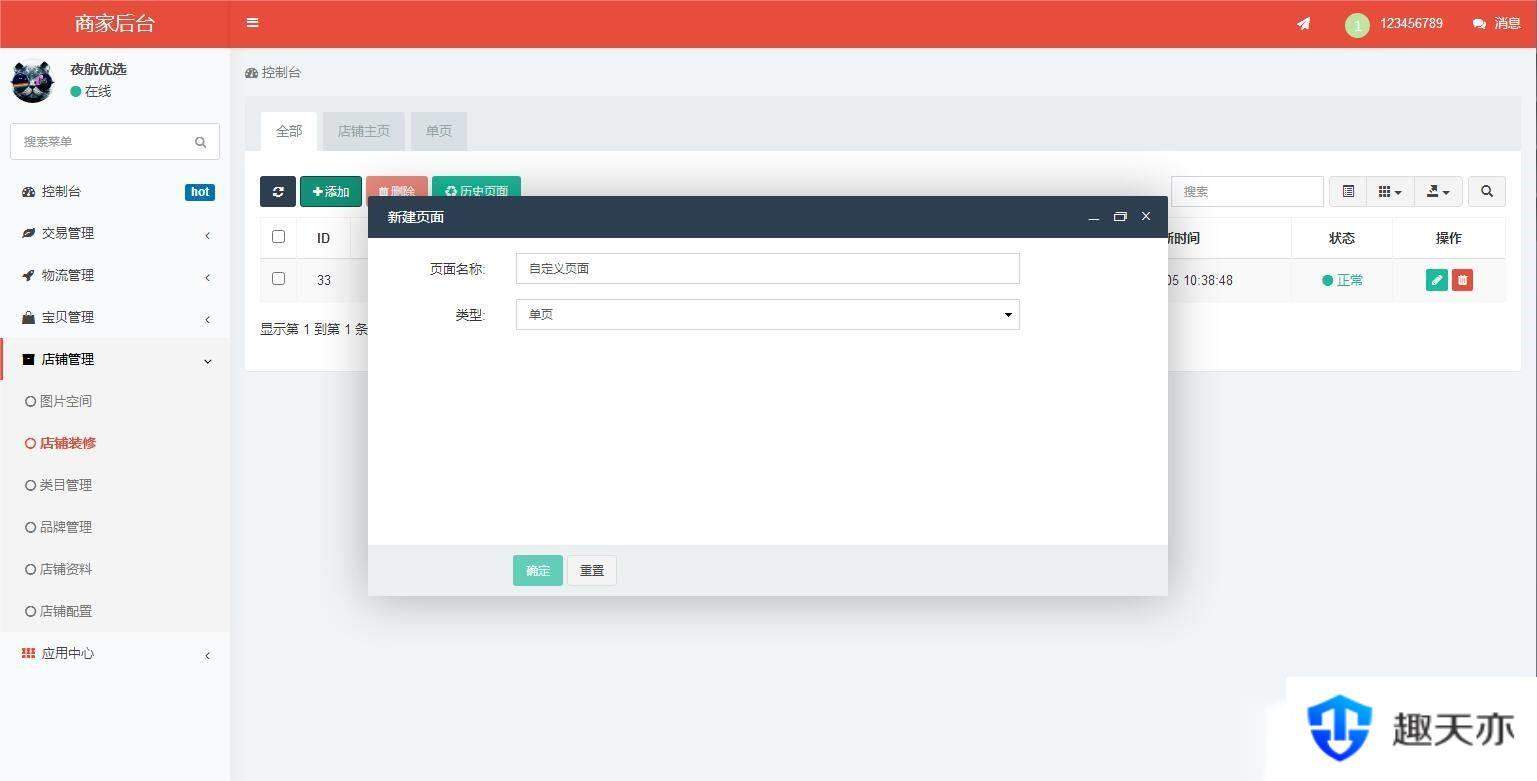Click the red trash icon in row 33
This screenshot has width=1537, height=781.
(x=1462, y=280)
